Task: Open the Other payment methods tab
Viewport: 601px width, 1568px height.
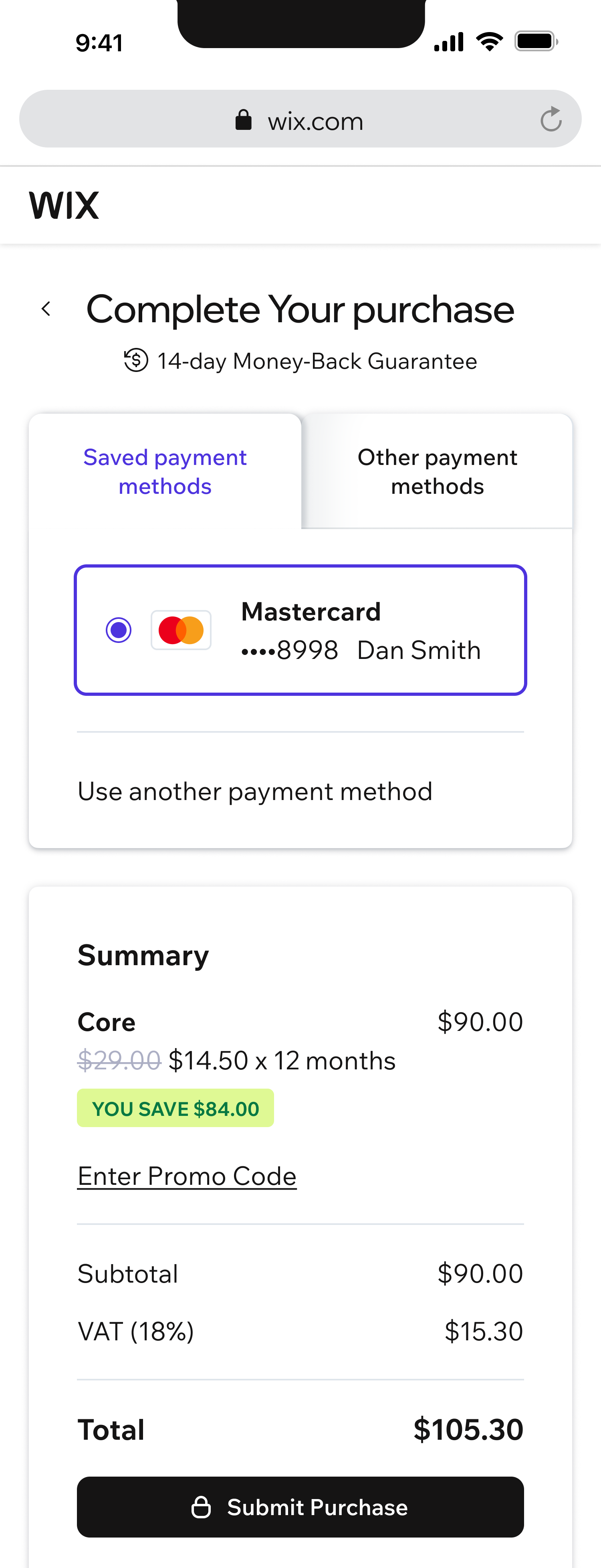Action: 438,472
